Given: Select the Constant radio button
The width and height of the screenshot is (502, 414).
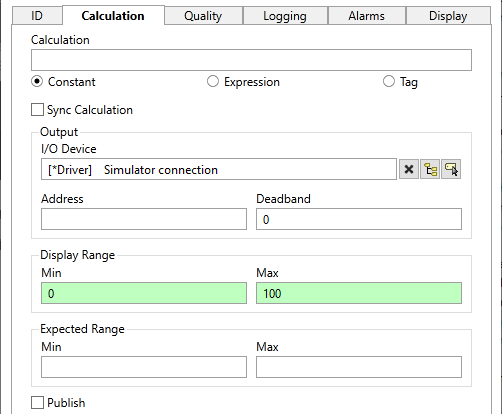Looking at the screenshot, I should 37,82.
